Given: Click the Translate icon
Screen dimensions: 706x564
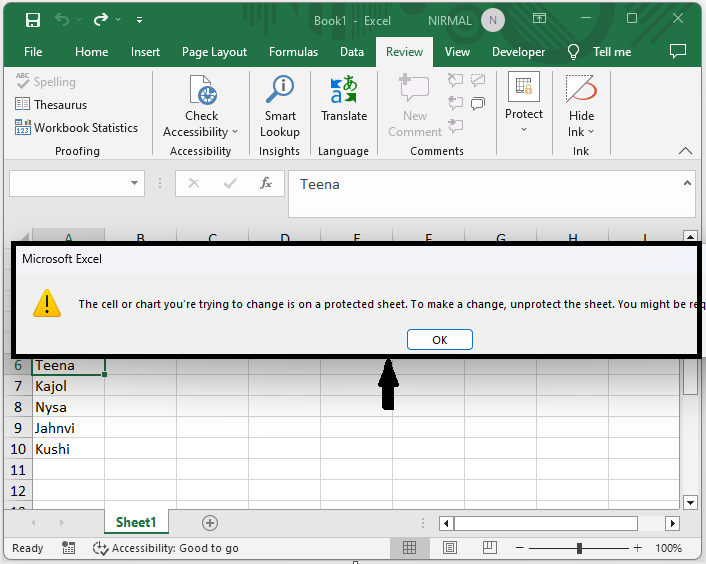Looking at the screenshot, I should [344, 90].
